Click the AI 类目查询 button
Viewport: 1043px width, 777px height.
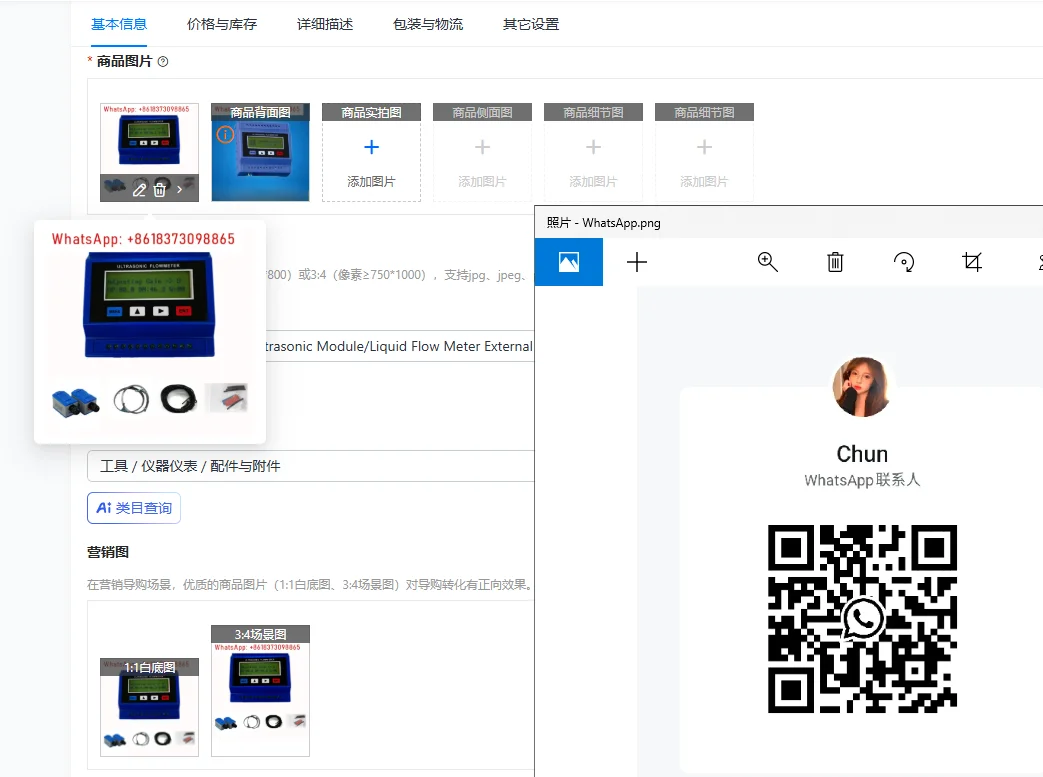134,508
